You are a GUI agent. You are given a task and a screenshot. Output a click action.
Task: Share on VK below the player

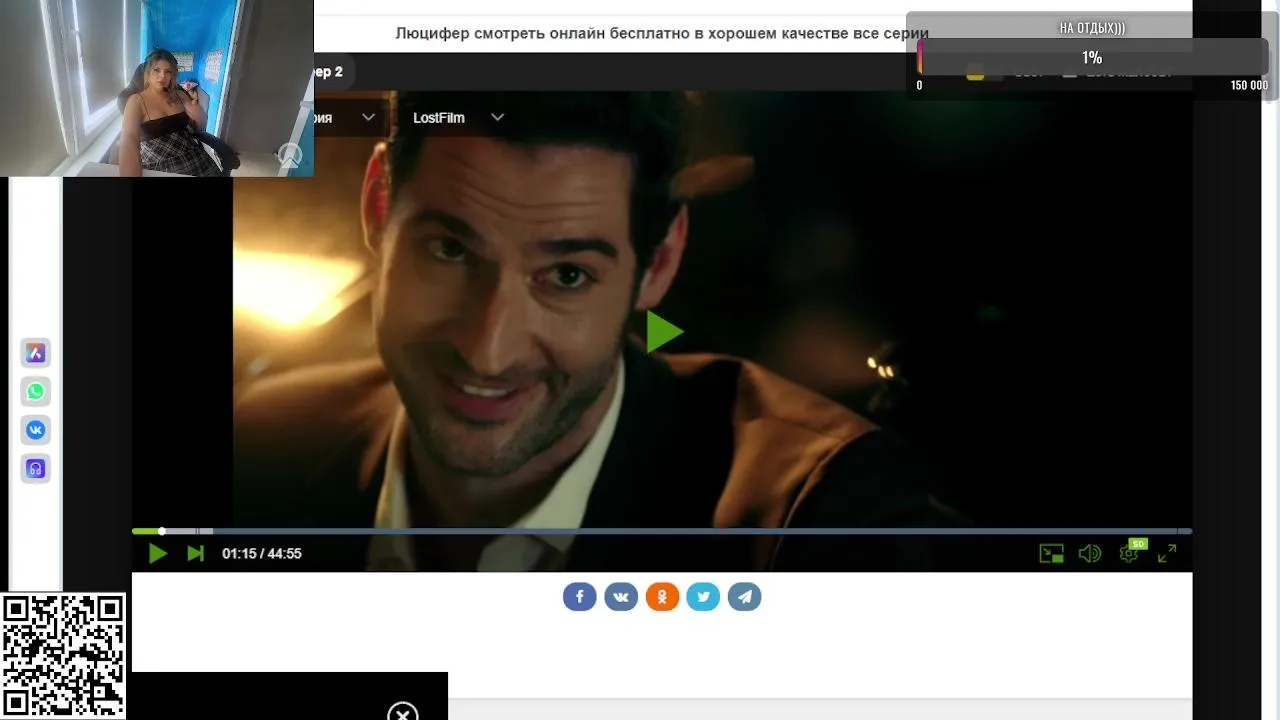pyautogui.click(x=621, y=597)
